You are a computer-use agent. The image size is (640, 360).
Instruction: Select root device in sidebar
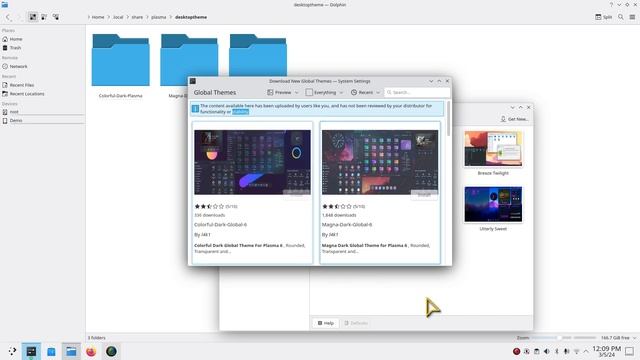coord(42,112)
